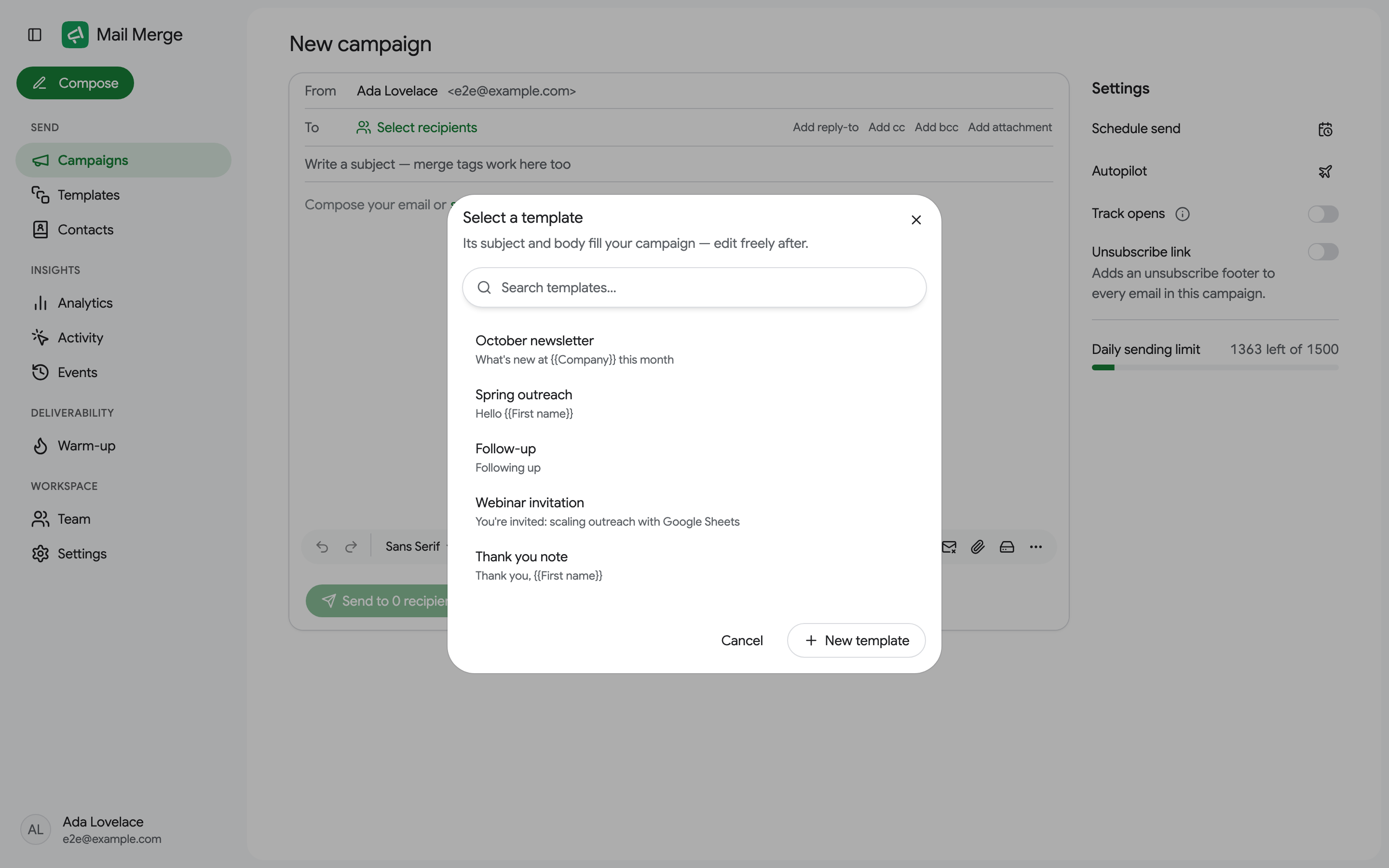This screenshot has width=1389, height=868.
Task: Open the Analytics section
Action: (123, 303)
